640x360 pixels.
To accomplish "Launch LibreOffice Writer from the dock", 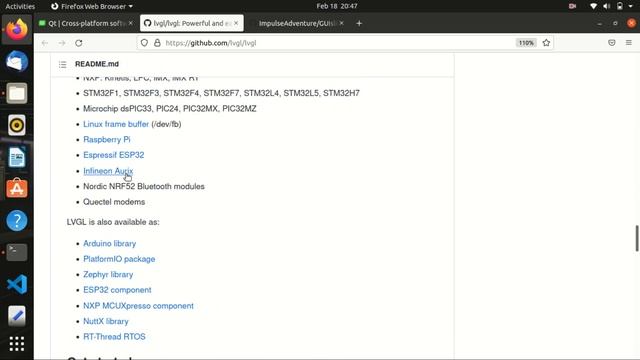I will (17, 157).
